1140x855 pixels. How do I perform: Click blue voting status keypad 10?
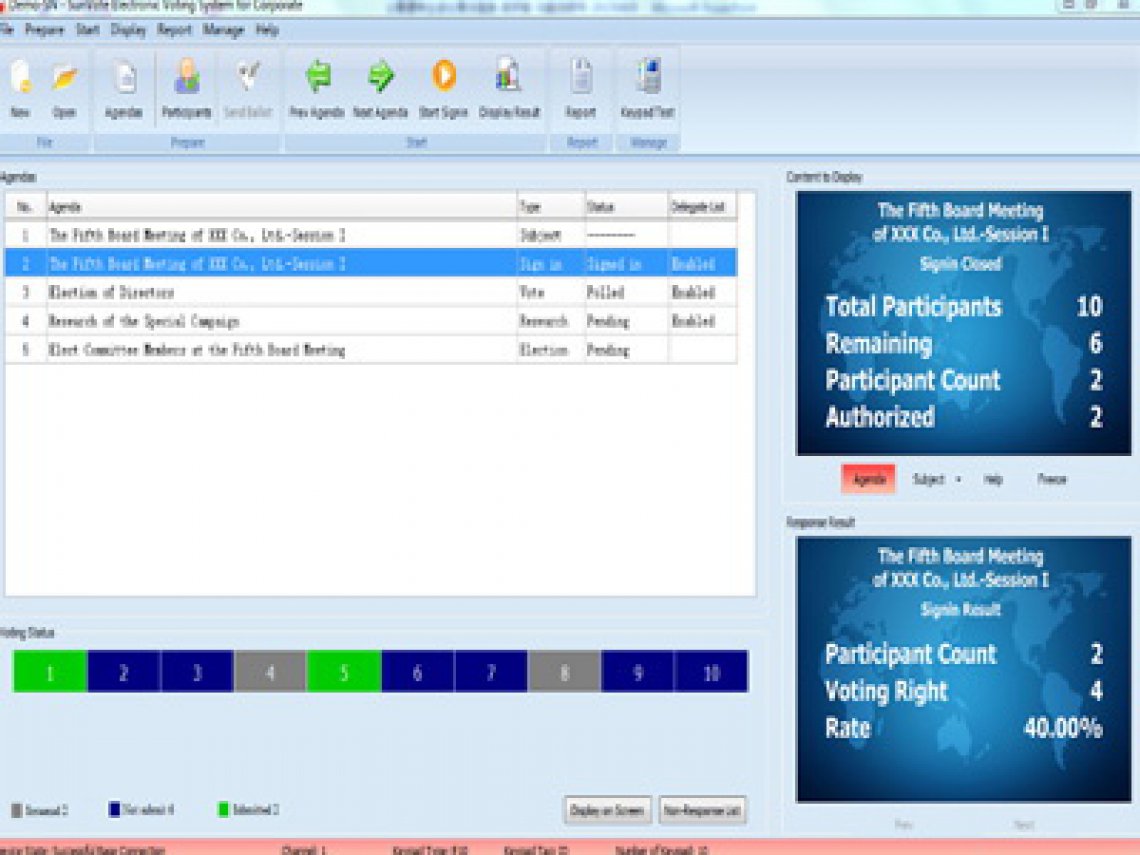[711, 671]
